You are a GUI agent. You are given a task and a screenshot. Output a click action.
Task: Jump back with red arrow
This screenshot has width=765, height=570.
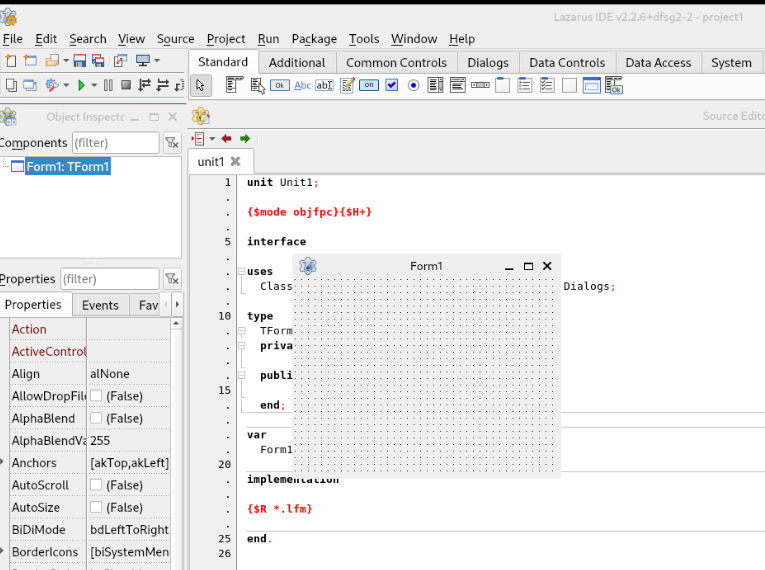pos(226,139)
